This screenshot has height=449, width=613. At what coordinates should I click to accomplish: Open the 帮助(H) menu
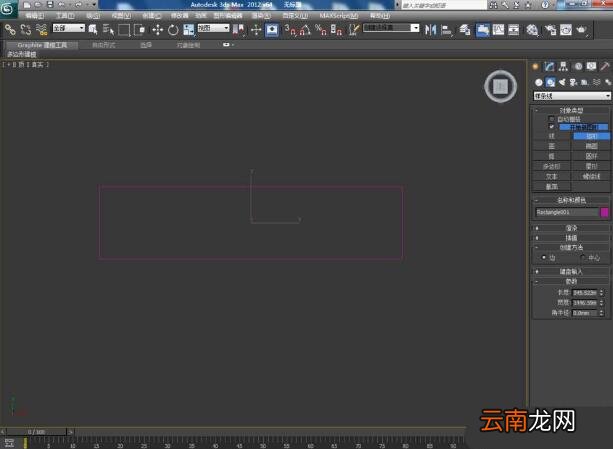click(380, 16)
